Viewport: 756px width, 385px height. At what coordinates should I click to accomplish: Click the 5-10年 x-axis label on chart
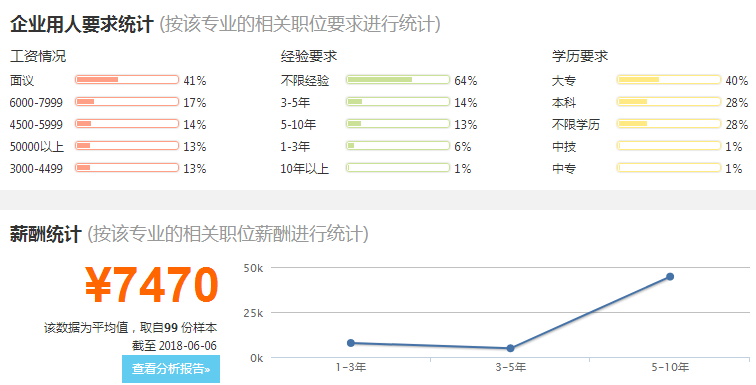pos(670,367)
